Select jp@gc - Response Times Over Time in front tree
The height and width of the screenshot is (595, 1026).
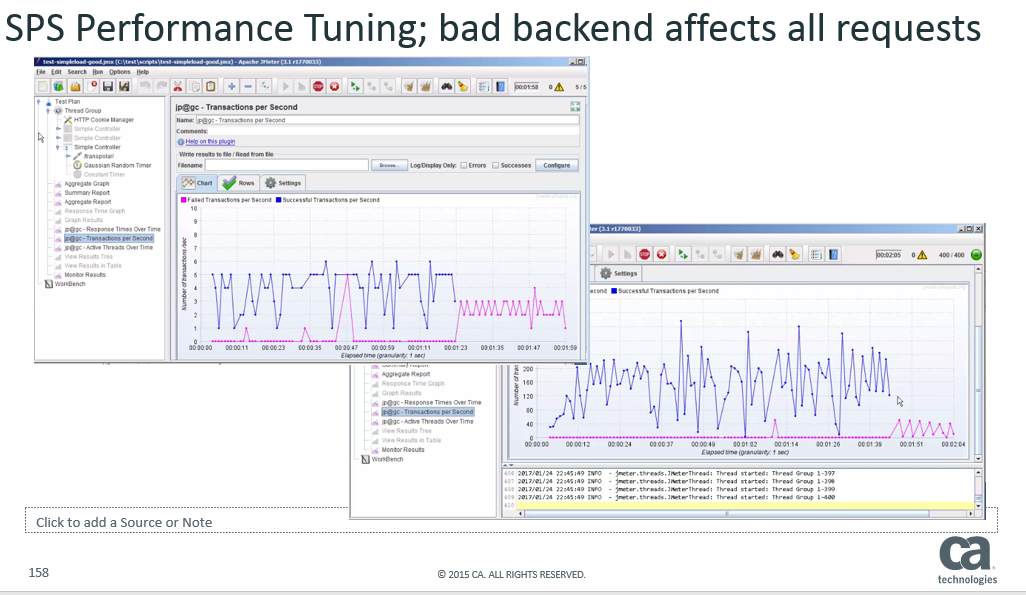tap(112, 229)
